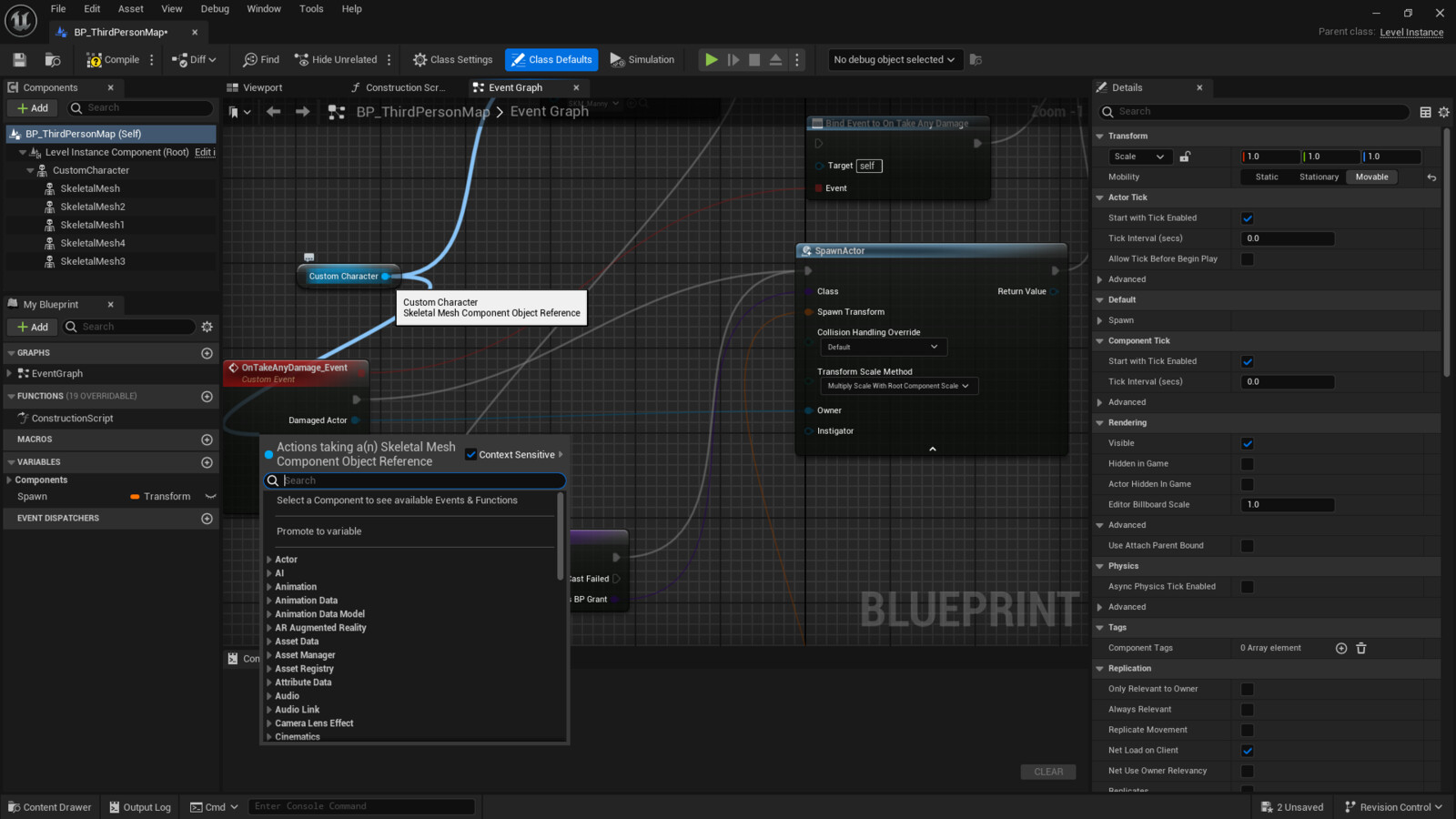
Task: Click Add button in My Blueprint panel
Action: (x=33, y=327)
